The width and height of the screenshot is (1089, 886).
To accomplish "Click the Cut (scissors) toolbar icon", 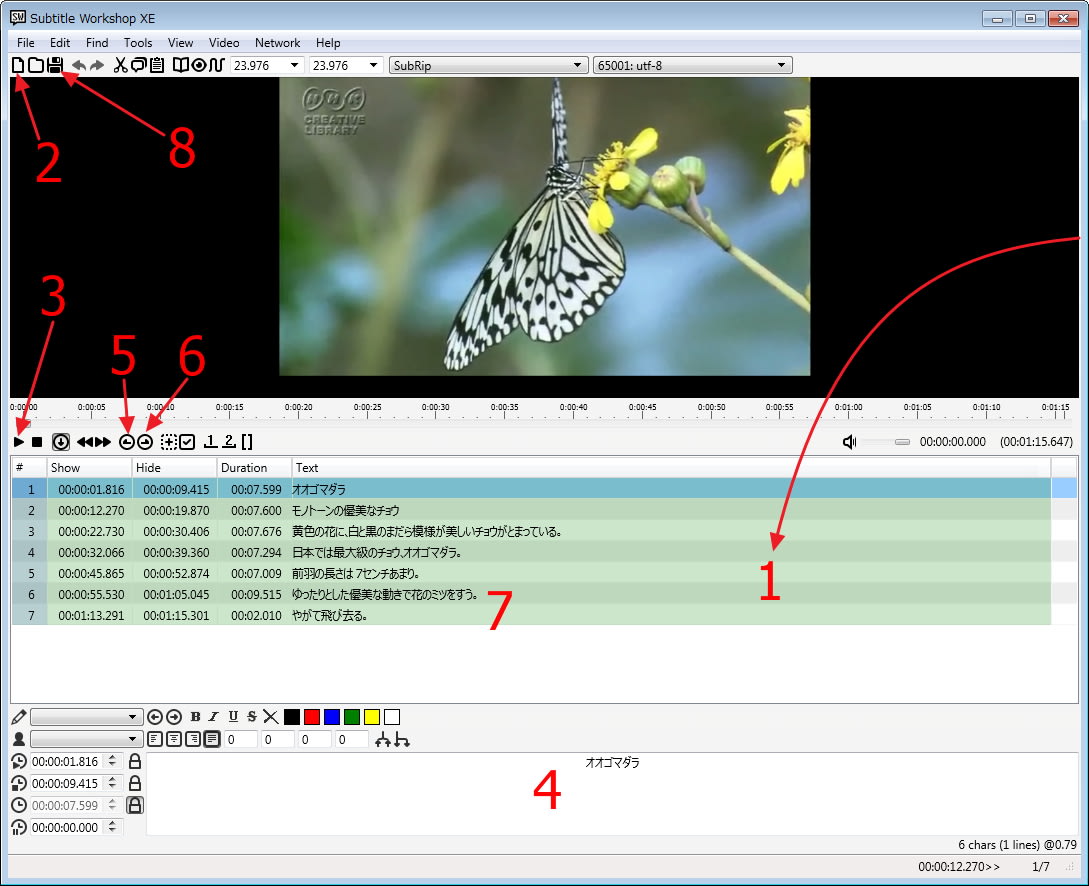I will pyautogui.click(x=121, y=65).
